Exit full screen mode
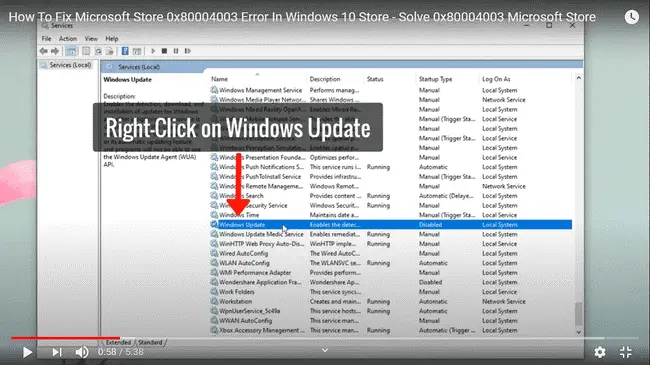 (626, 352)
